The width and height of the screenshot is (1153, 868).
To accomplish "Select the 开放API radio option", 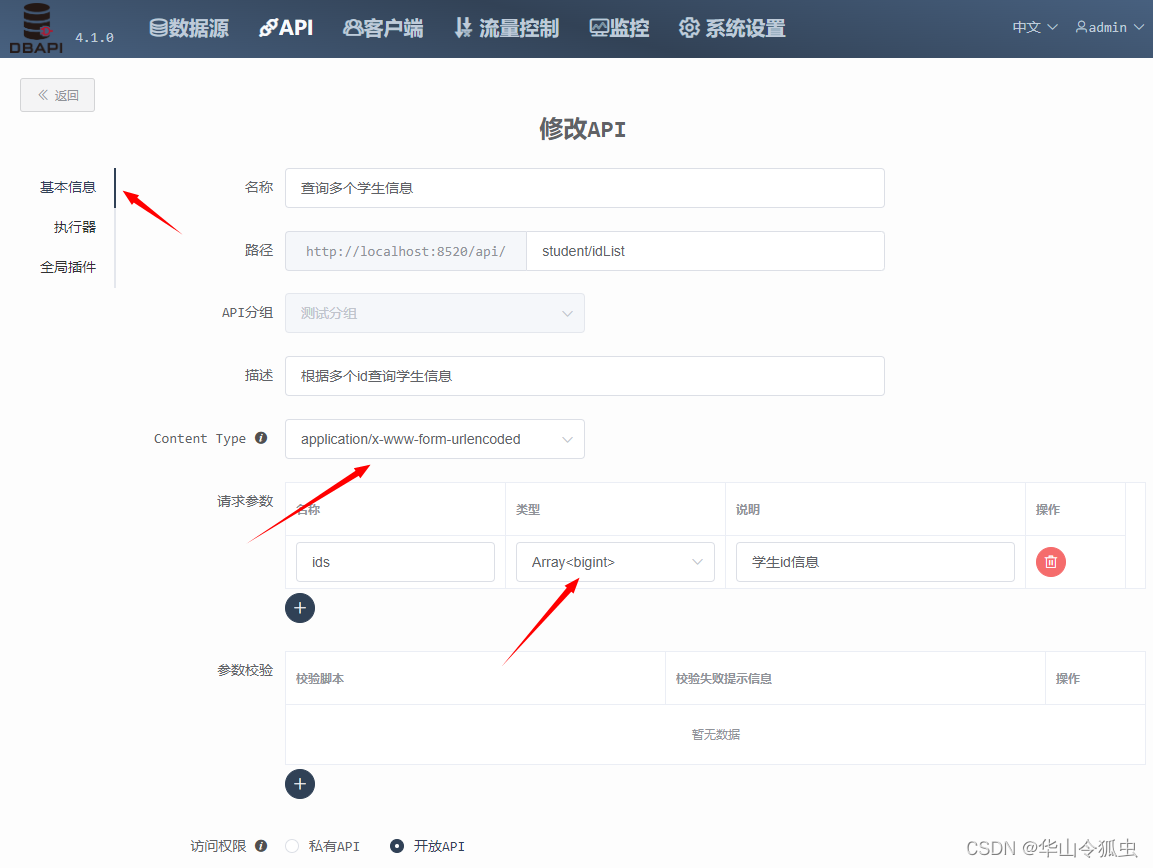I will [x=397, y=846].
